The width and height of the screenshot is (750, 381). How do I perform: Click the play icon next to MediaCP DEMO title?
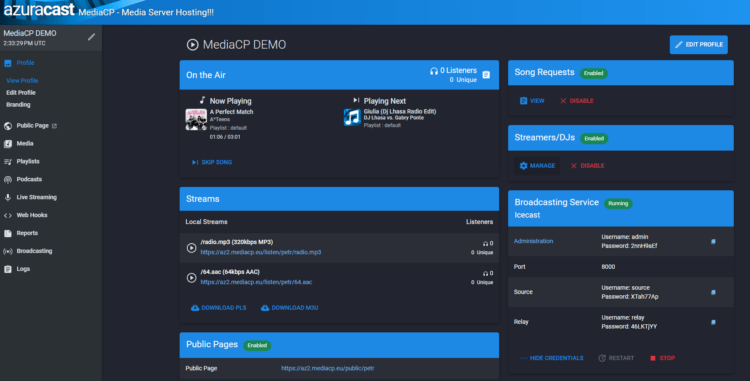[x=192, y=45]
